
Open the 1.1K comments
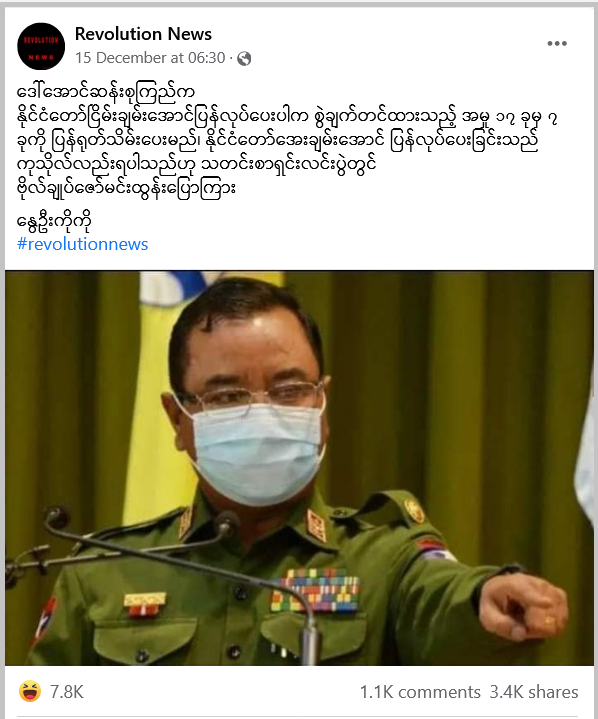(420, 692)
